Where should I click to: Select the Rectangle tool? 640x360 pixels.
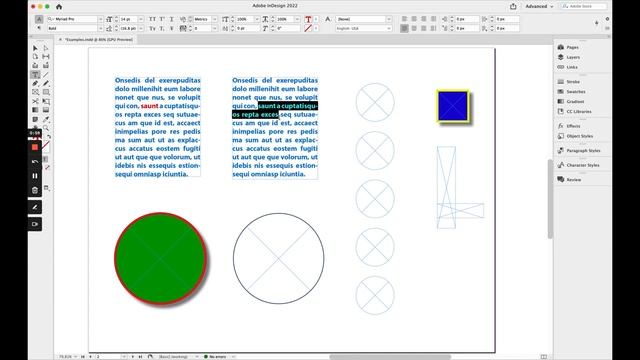pos(46,92)
